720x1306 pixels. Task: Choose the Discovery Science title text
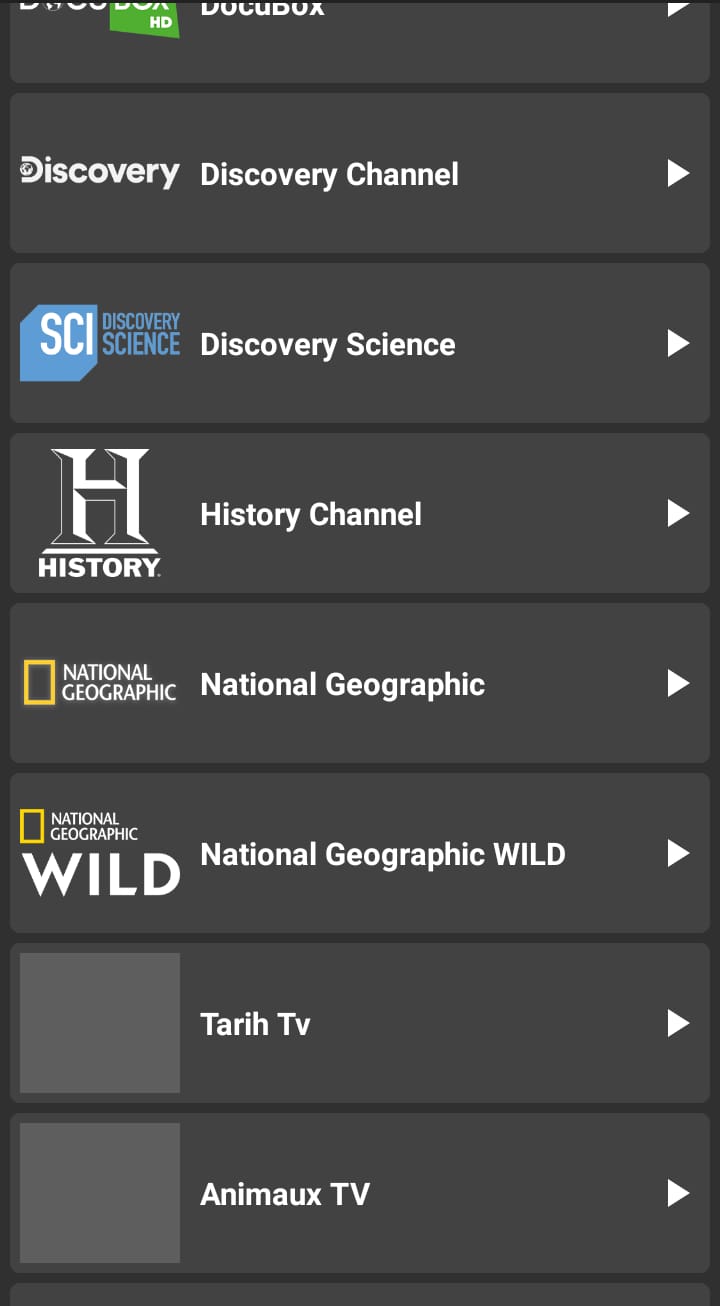pyautogui.click(x=328, y=344)
